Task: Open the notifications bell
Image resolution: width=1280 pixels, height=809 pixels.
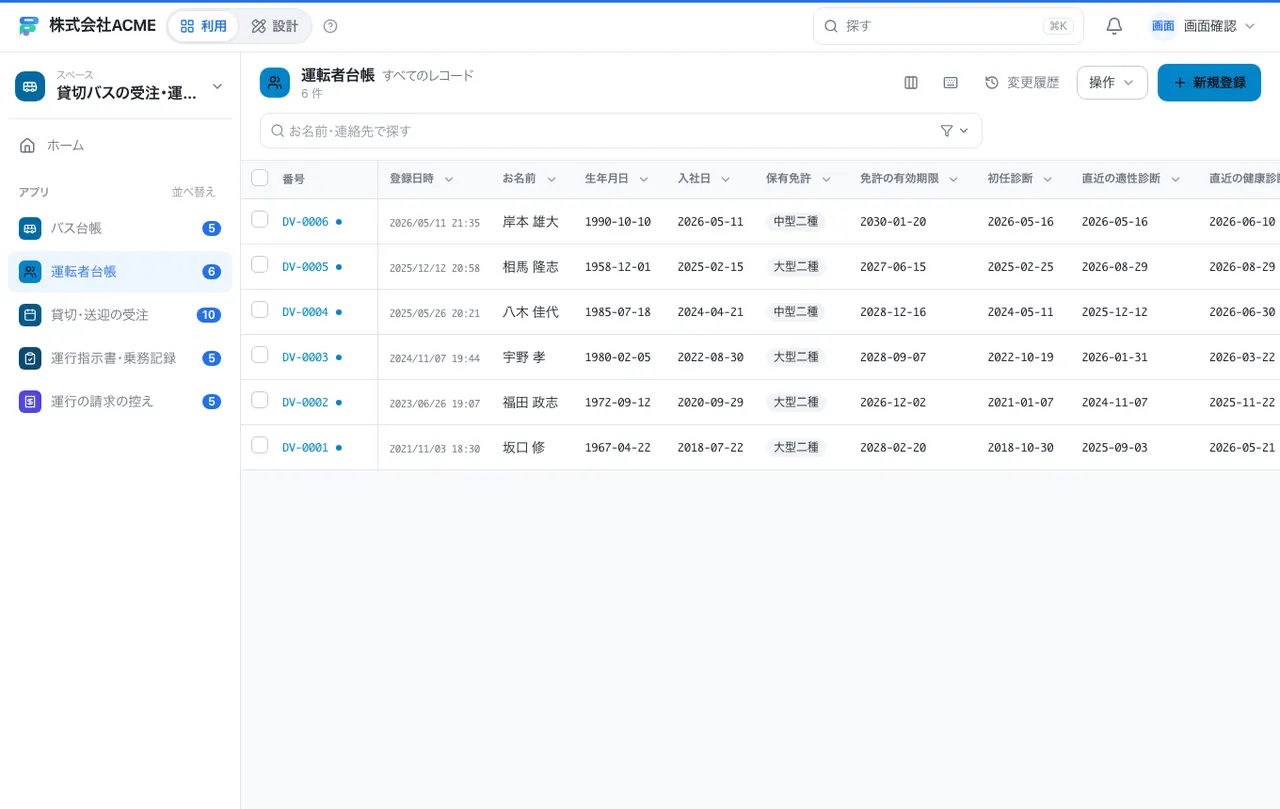Action: pyautogui.click(x=1114, y=26)
